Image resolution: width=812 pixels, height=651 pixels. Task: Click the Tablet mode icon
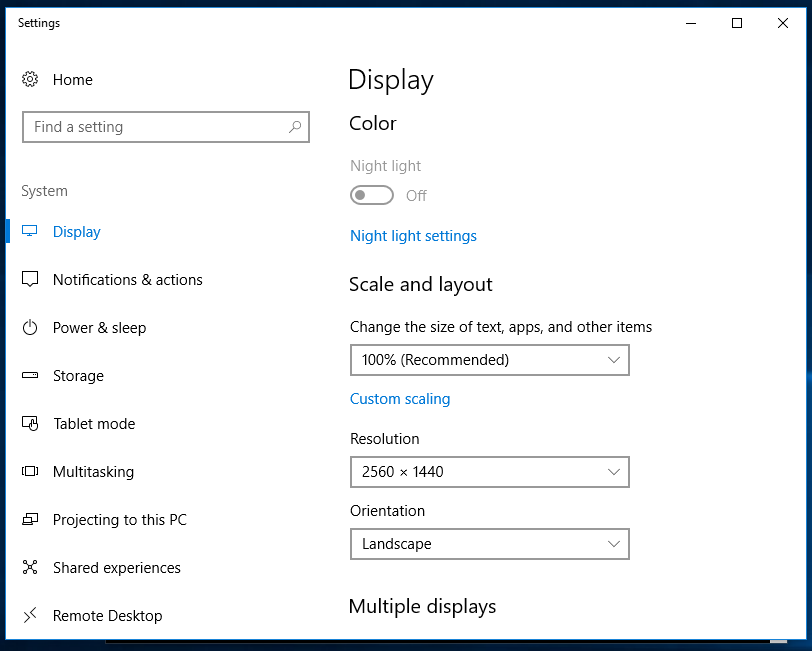(30, 424)
